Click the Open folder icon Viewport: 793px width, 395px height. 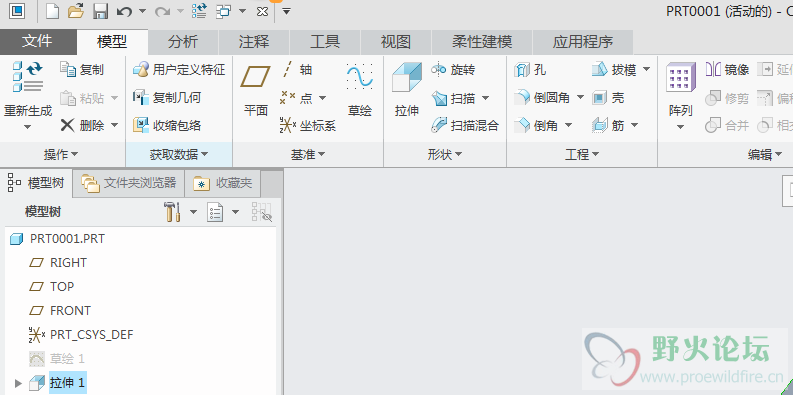76,11
